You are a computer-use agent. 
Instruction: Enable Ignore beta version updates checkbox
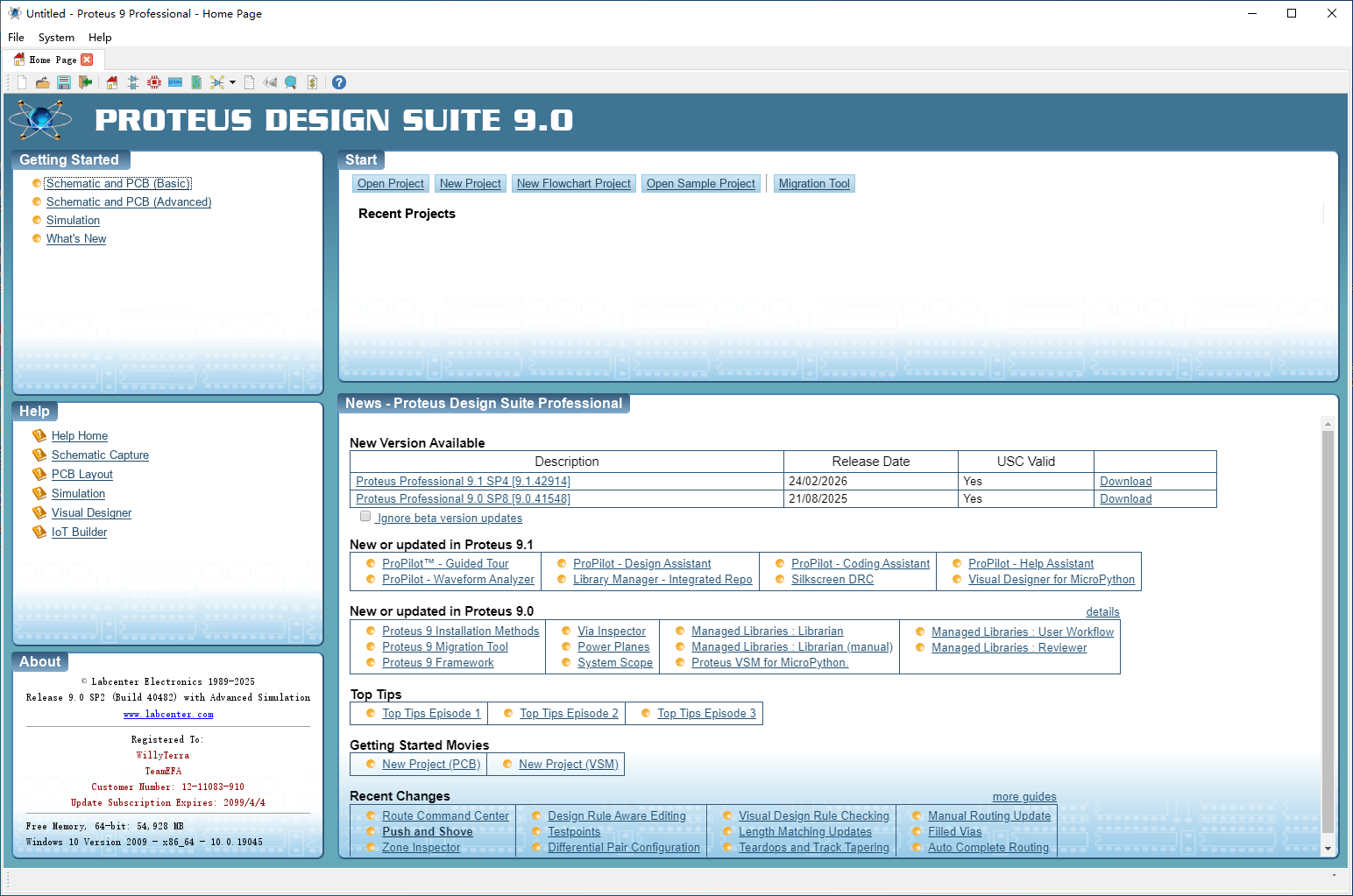(x=365, y=517)
